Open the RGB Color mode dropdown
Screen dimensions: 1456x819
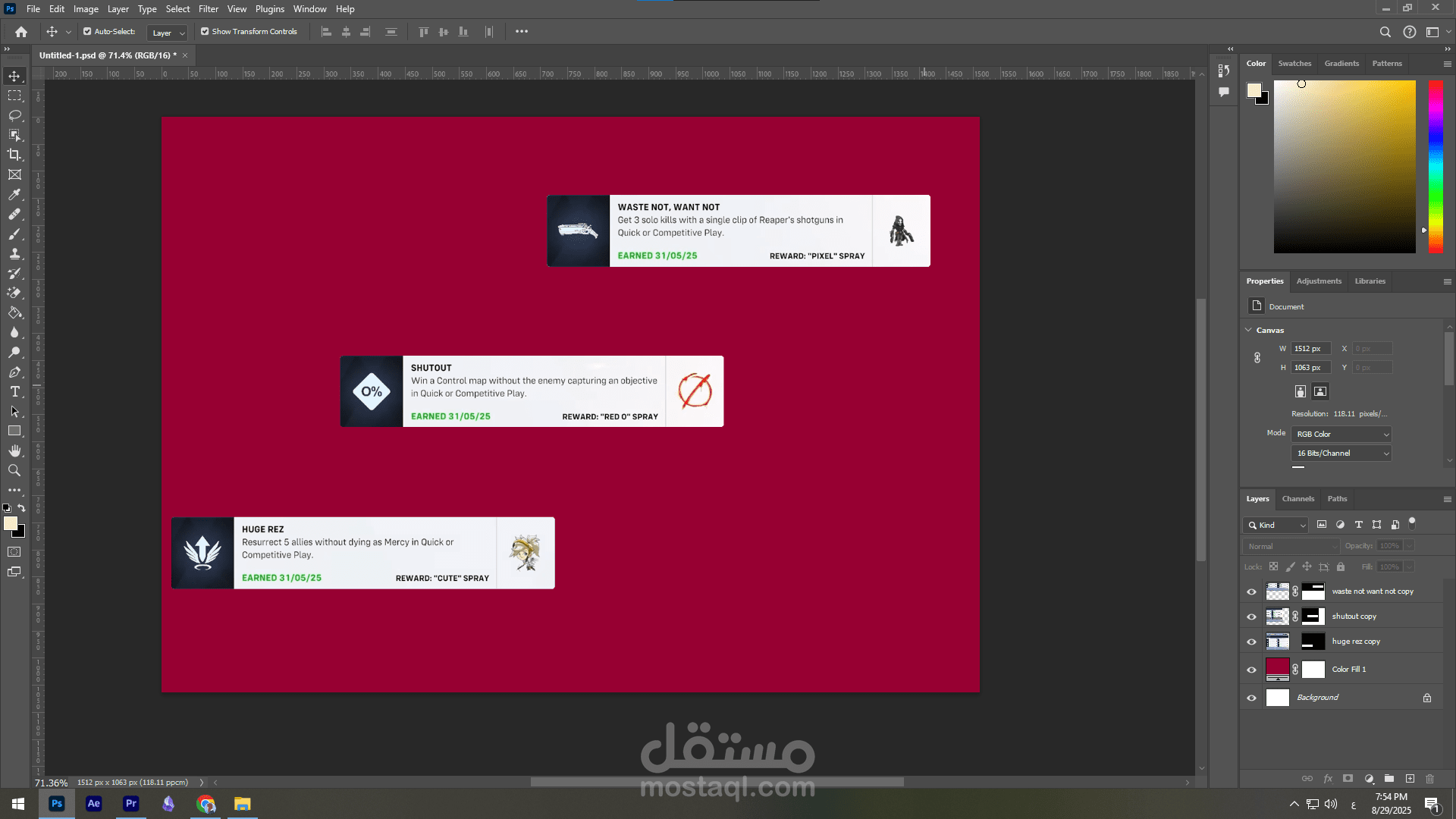point(1341,434)
